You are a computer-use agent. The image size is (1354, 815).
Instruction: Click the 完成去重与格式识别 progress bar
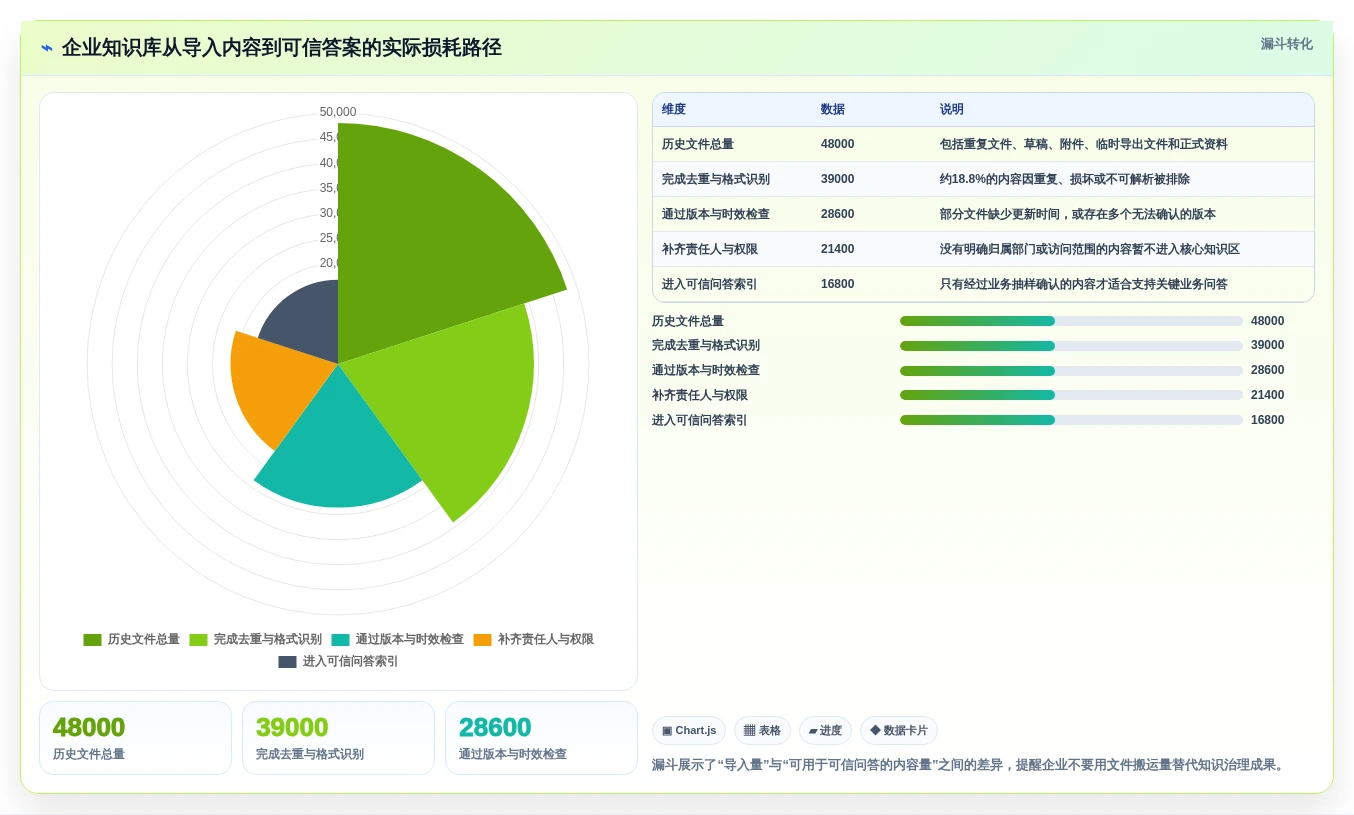pyautogui.click(x=1071, y=346)
